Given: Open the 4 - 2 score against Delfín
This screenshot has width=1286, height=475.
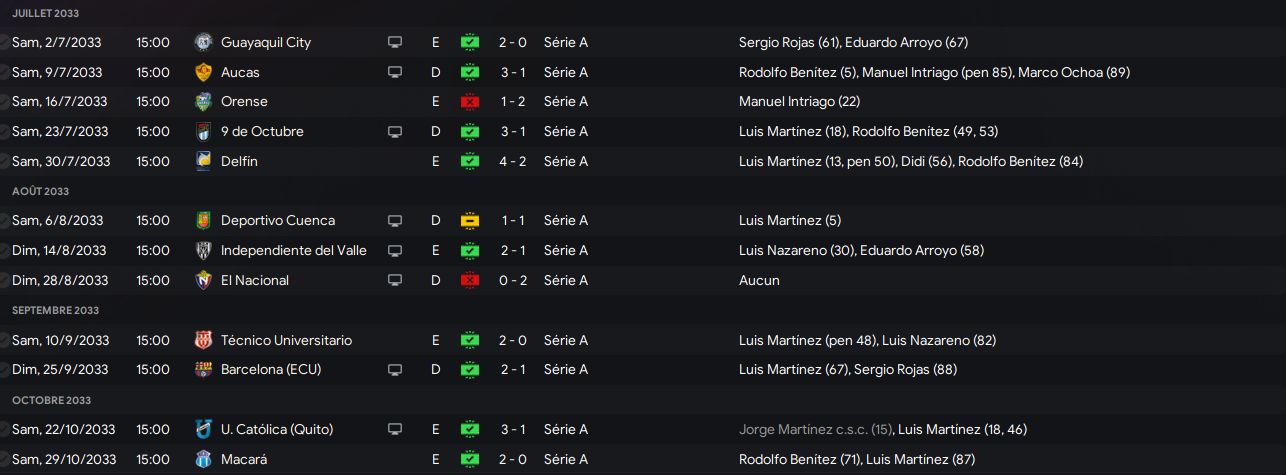Looking at the screenshot, I should [x=513, y=161].
